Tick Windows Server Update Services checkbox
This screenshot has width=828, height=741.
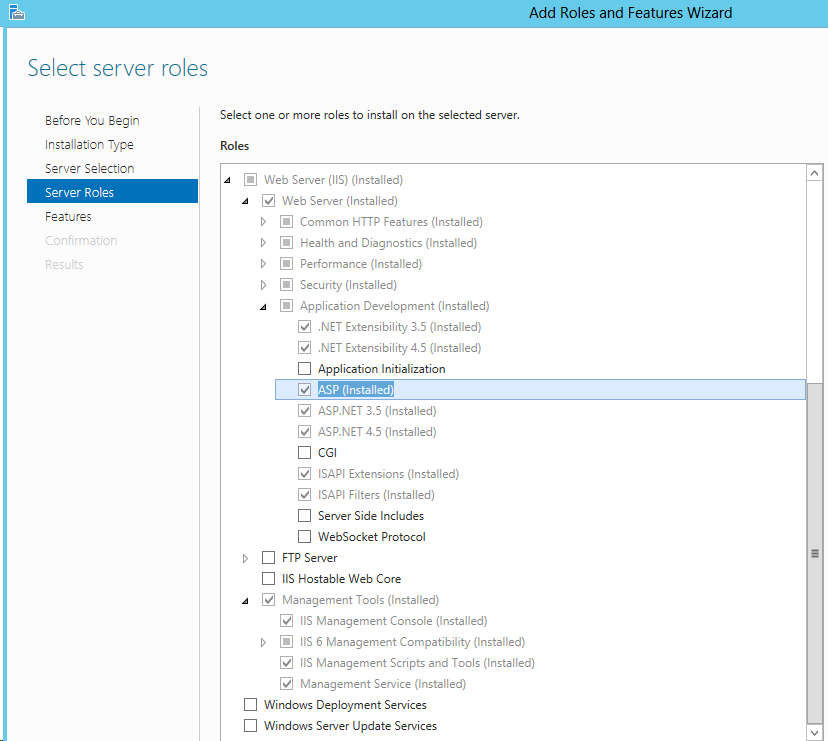251,725
